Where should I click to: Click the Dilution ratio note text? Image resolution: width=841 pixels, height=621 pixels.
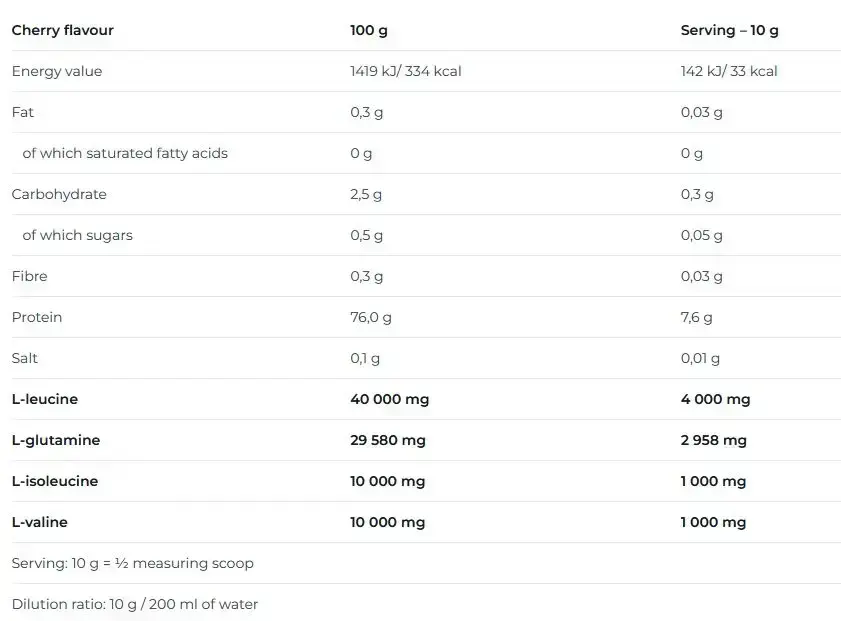pos(135,604)
